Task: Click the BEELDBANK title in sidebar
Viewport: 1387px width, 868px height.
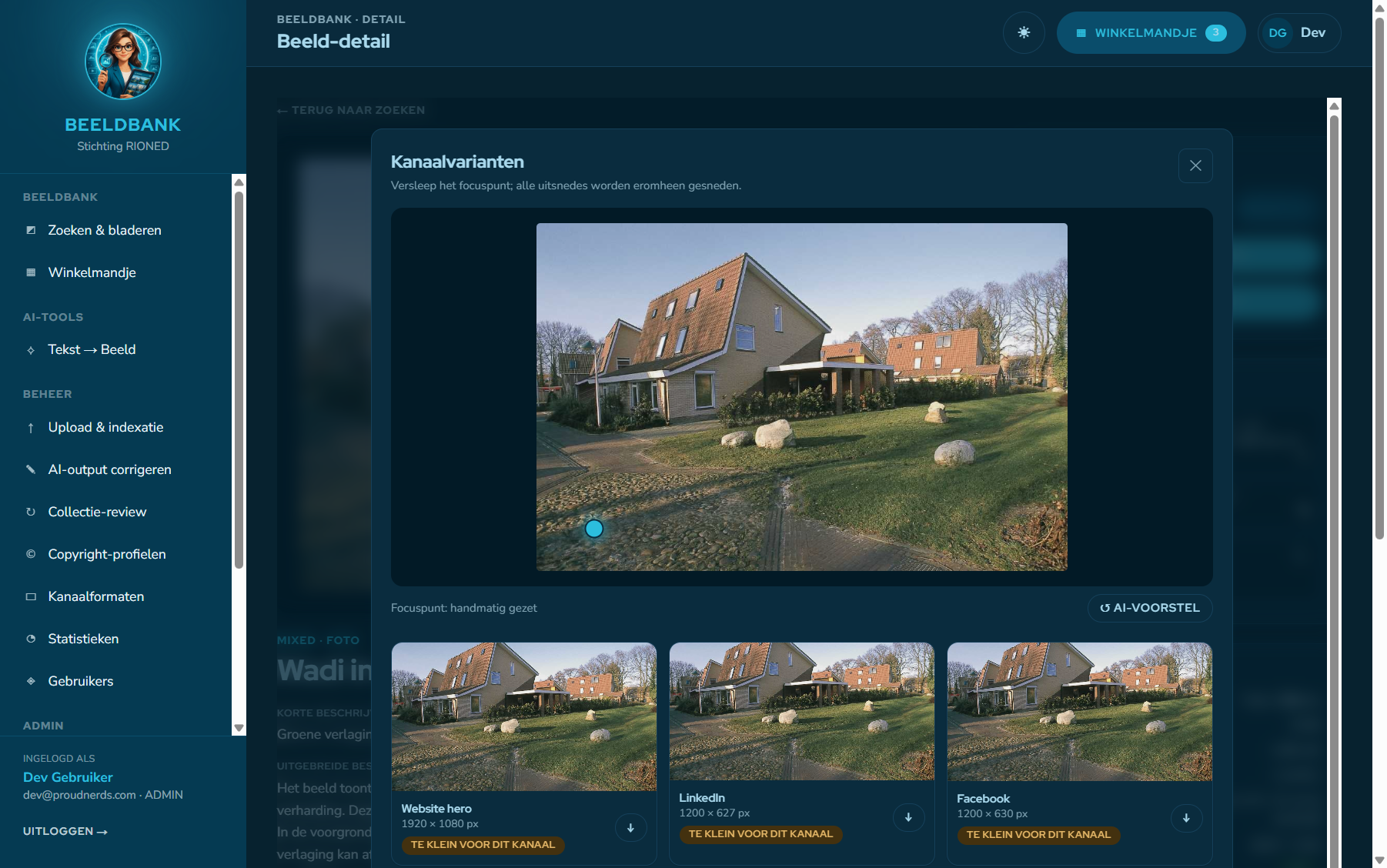Action: [123, 125]
